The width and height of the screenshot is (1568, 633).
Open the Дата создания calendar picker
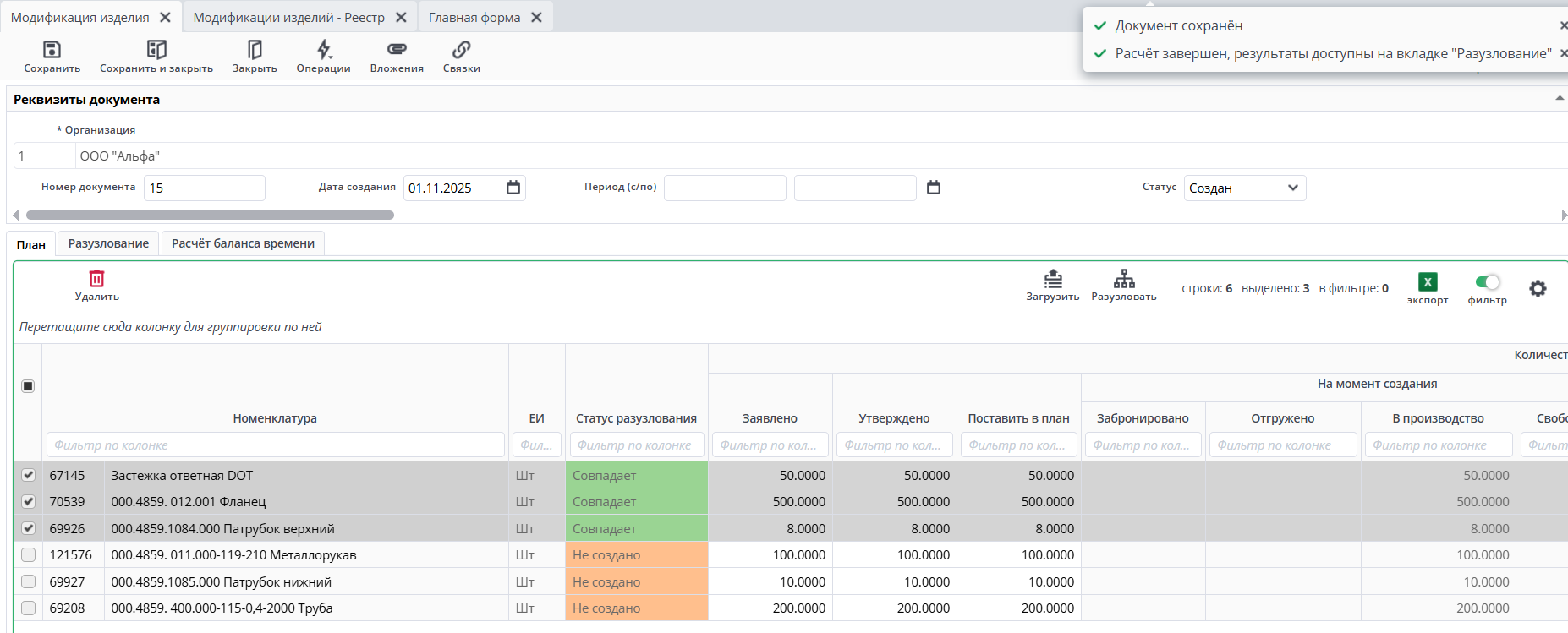click(513, 188)
